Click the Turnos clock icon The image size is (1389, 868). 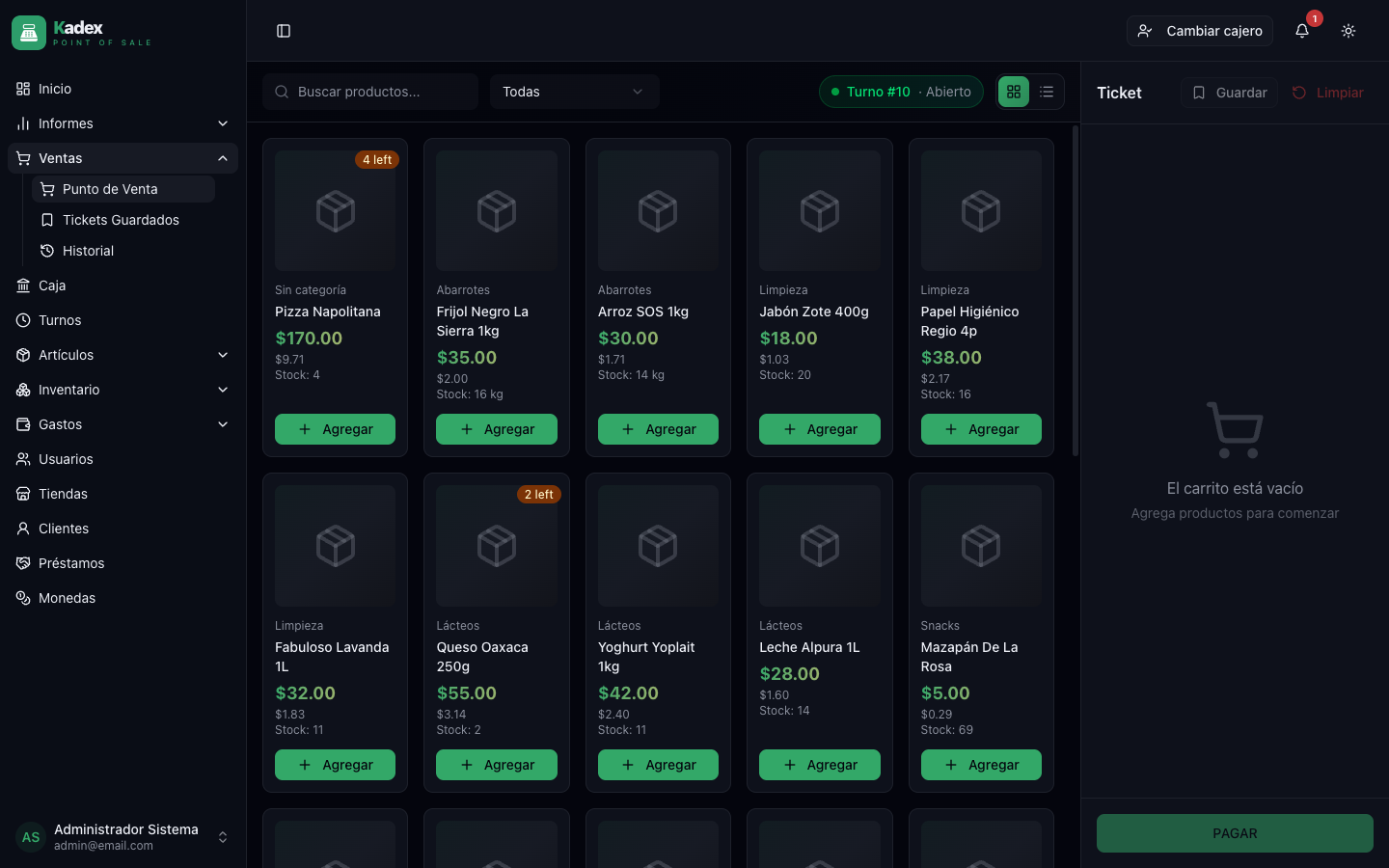click(x=23, y=320)
